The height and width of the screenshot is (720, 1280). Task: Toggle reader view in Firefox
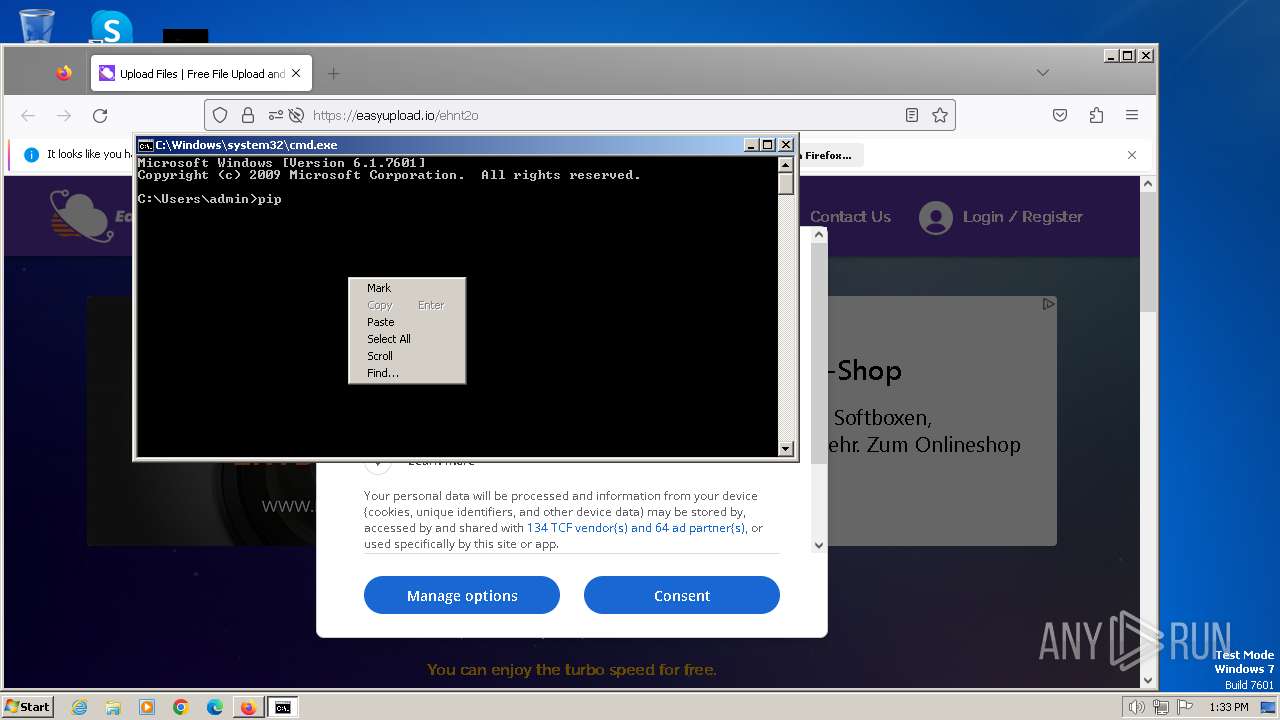click(912, 115)
